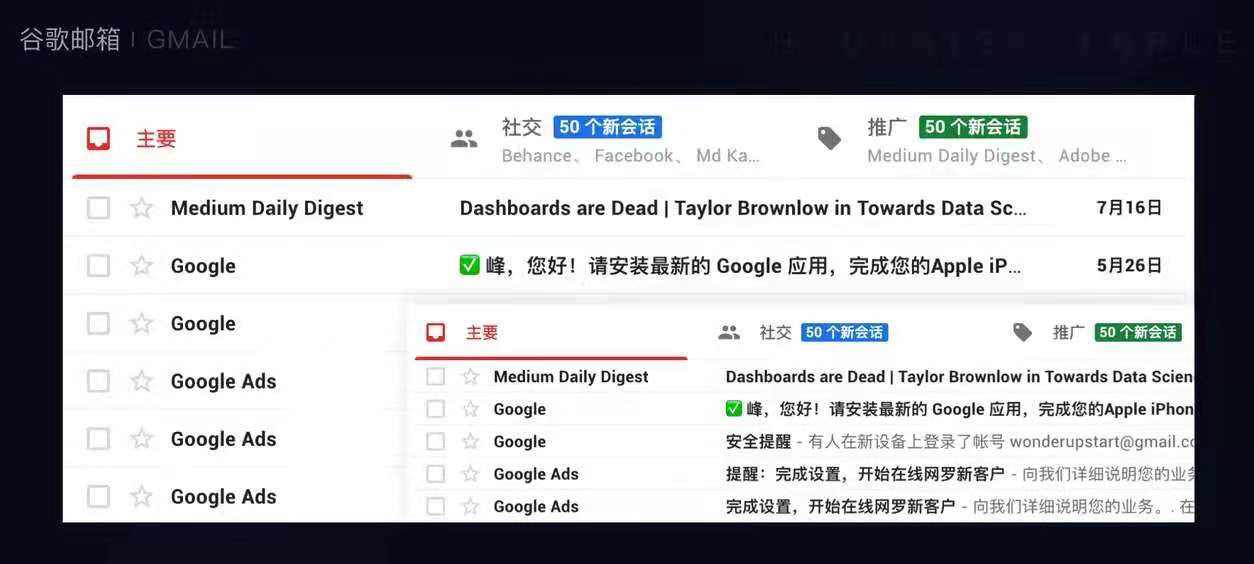Tick the large-panel Google checkbox under the 5月26日 email
This screenshot has width=1254, height=564.
pyautogui.click(x=98, y=324)
